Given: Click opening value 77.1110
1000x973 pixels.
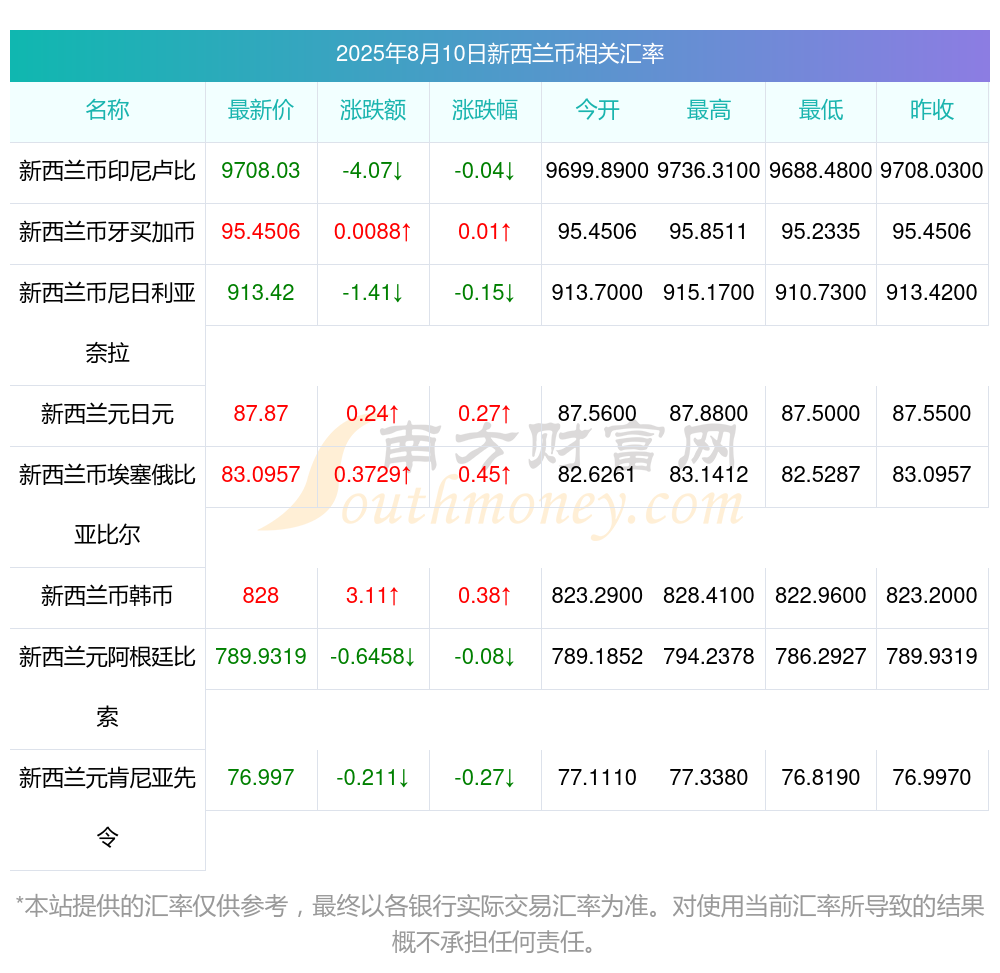Looking at the screenshot, I should [x=597, y=777].
